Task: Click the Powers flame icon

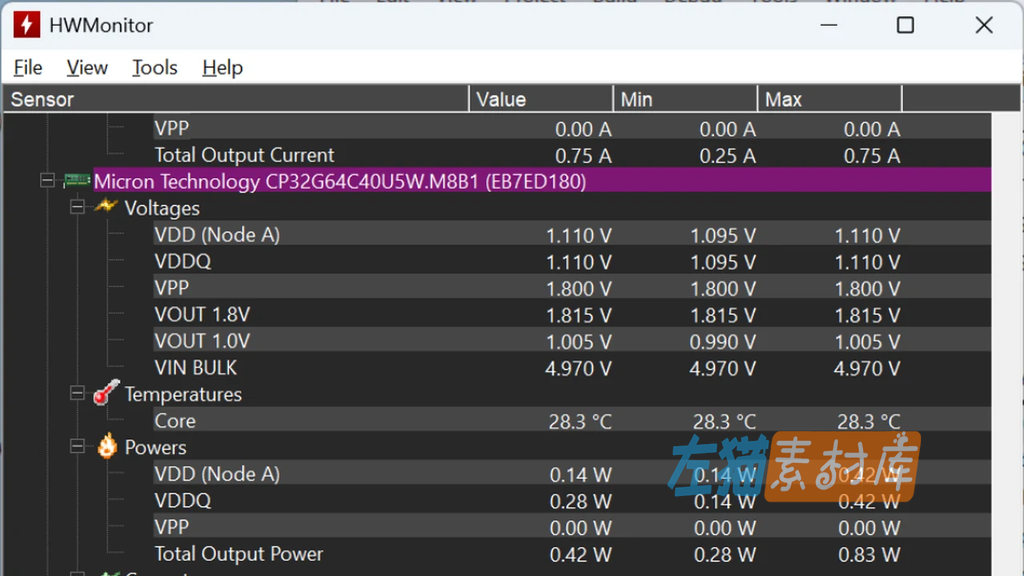Action: point(107,446)
